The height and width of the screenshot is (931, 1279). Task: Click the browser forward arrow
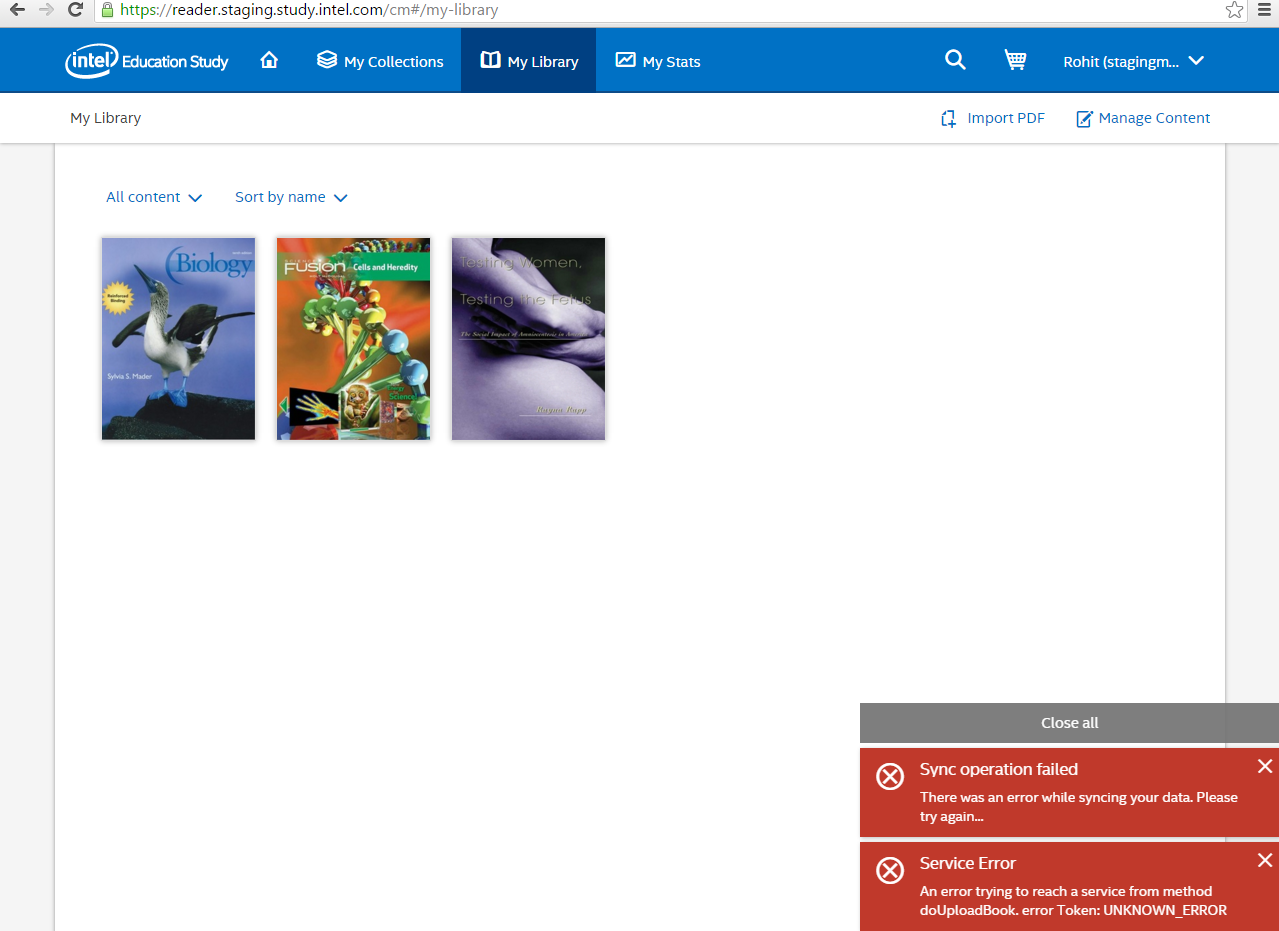(x=46, y=10)
